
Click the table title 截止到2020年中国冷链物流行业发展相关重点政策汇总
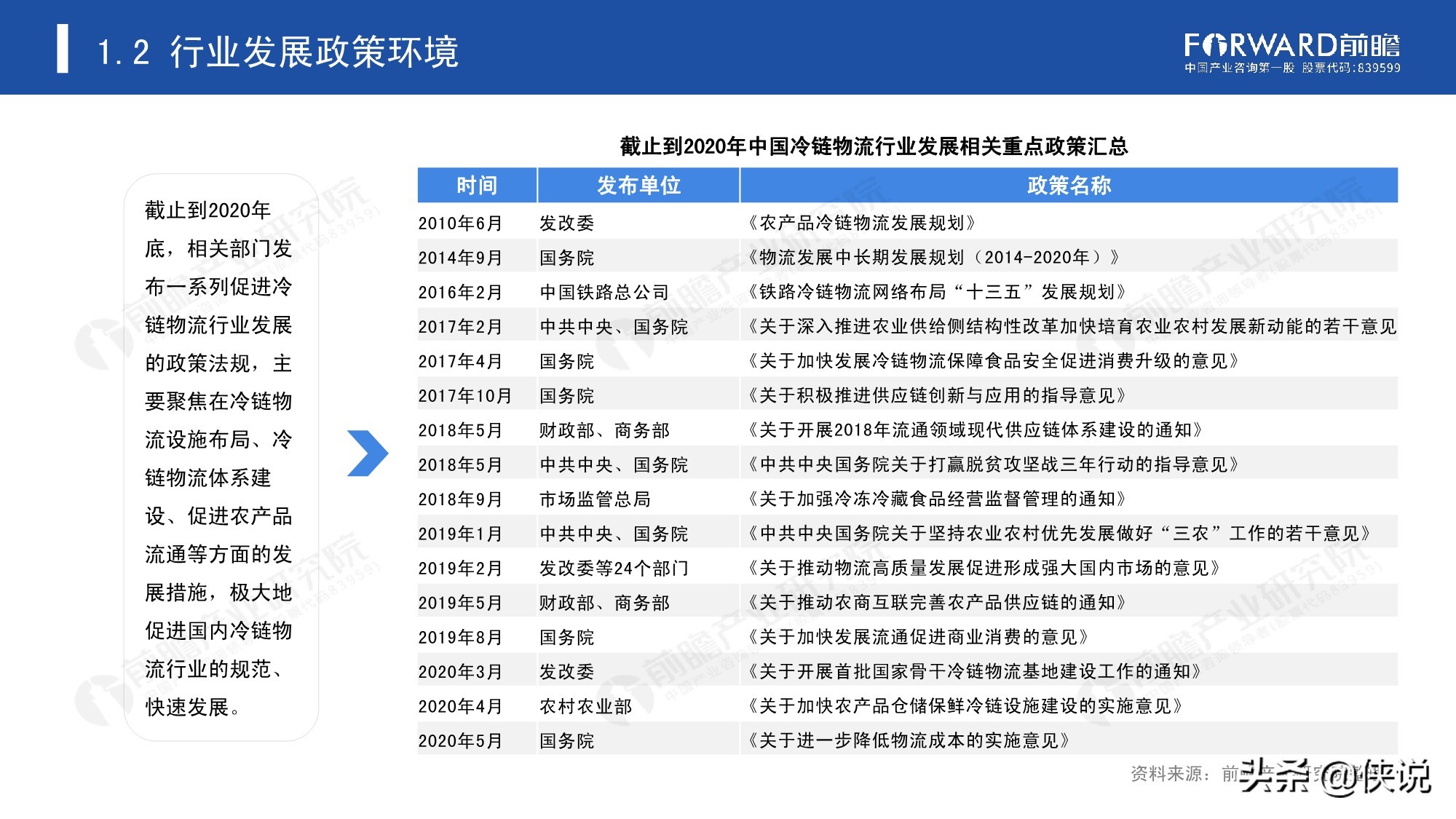[x=874, y=146]
